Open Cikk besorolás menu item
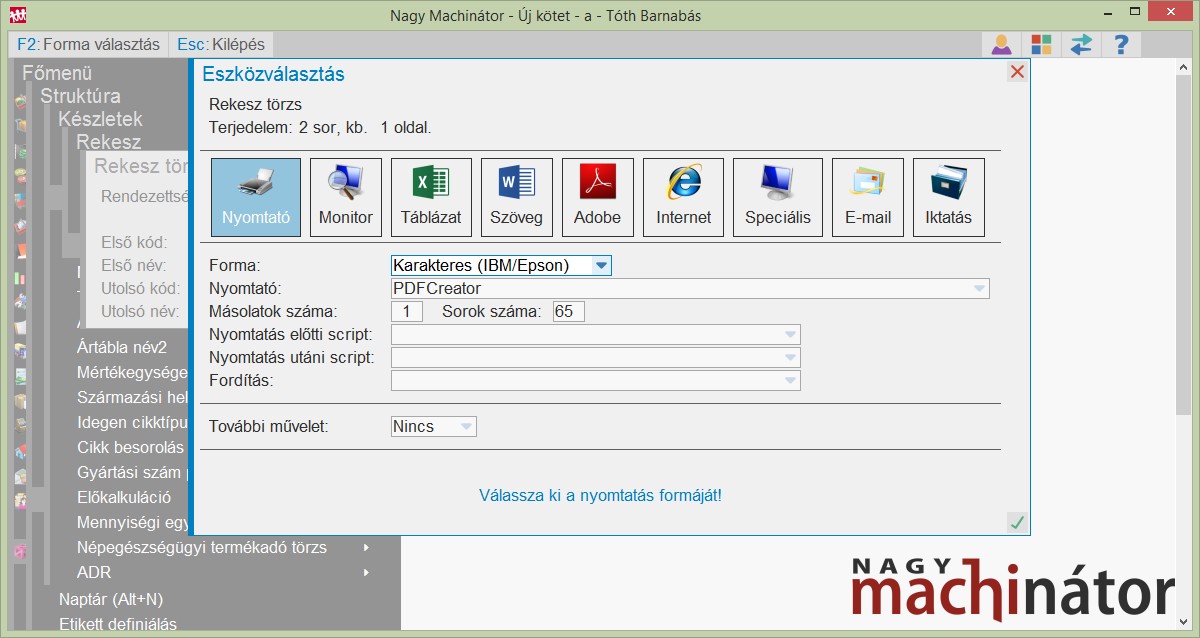 130,447
